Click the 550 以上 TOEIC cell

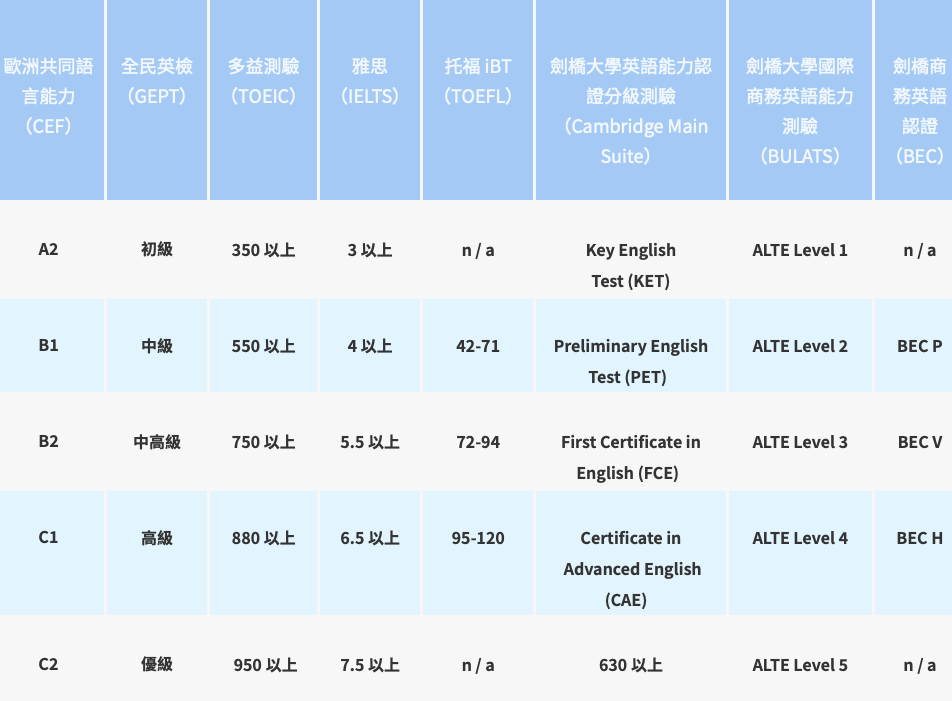coord(264,346)
